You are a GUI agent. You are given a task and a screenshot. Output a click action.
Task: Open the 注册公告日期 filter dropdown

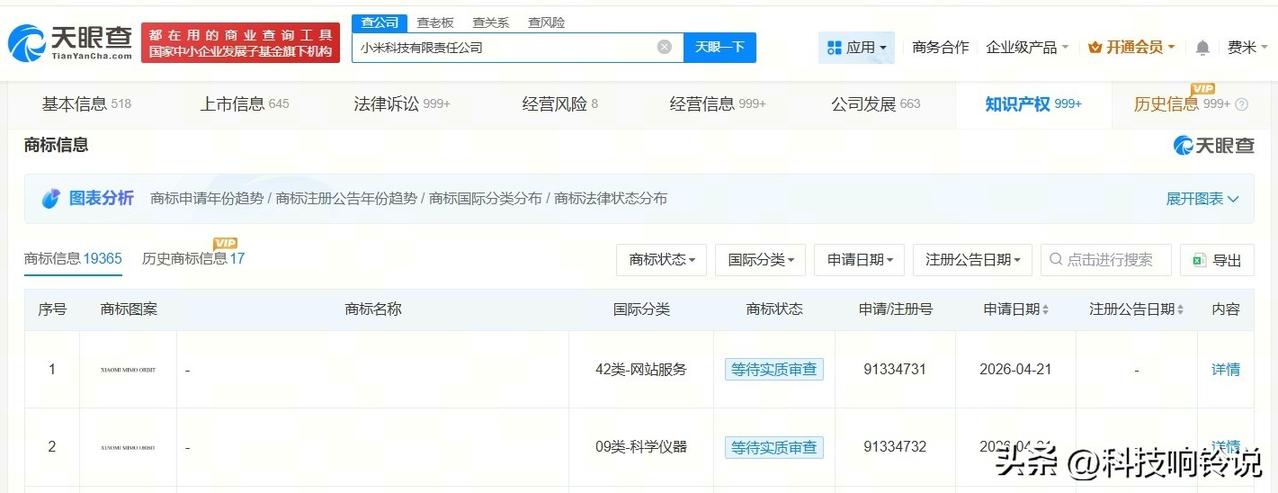[x=973, y=260]
